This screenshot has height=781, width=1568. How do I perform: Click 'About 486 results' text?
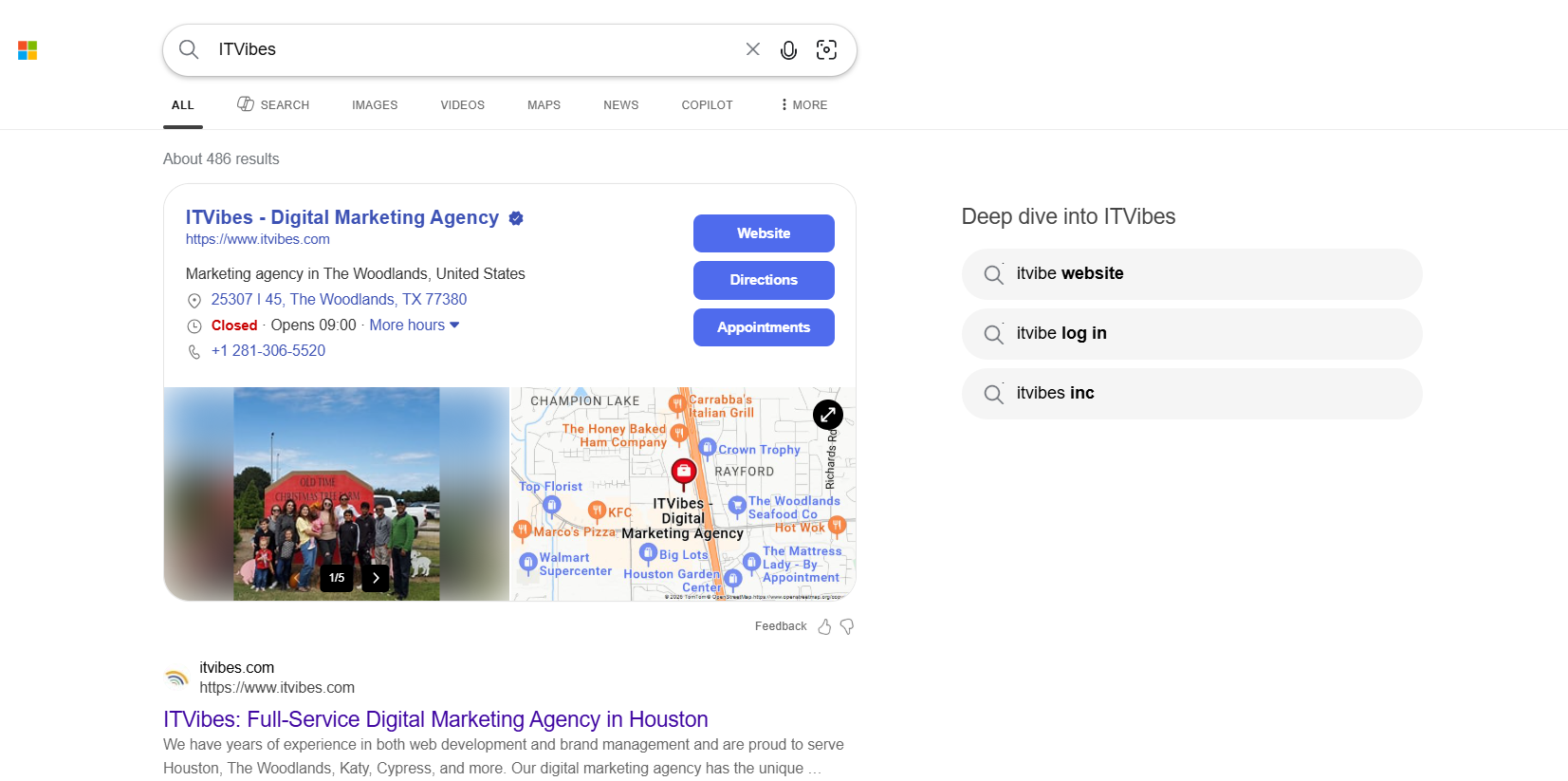[x=221, y=159]
